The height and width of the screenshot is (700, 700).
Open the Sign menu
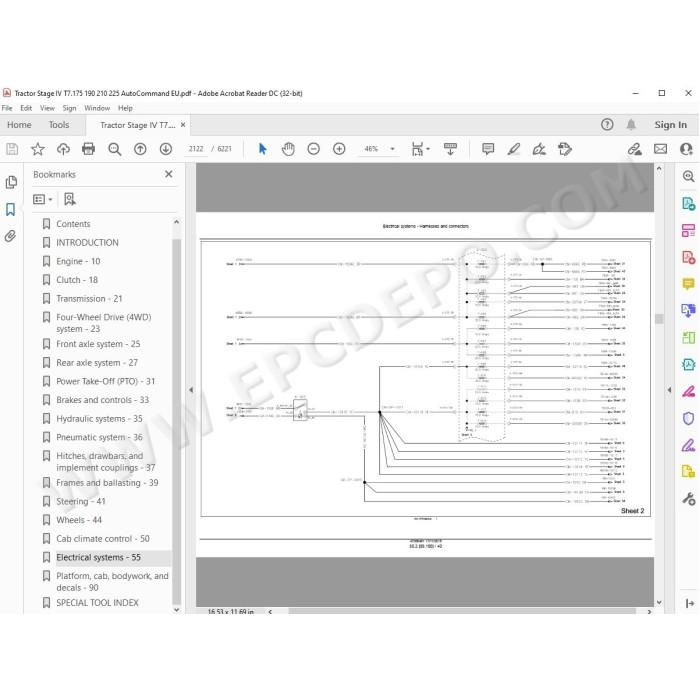click(x=69, y=108)
